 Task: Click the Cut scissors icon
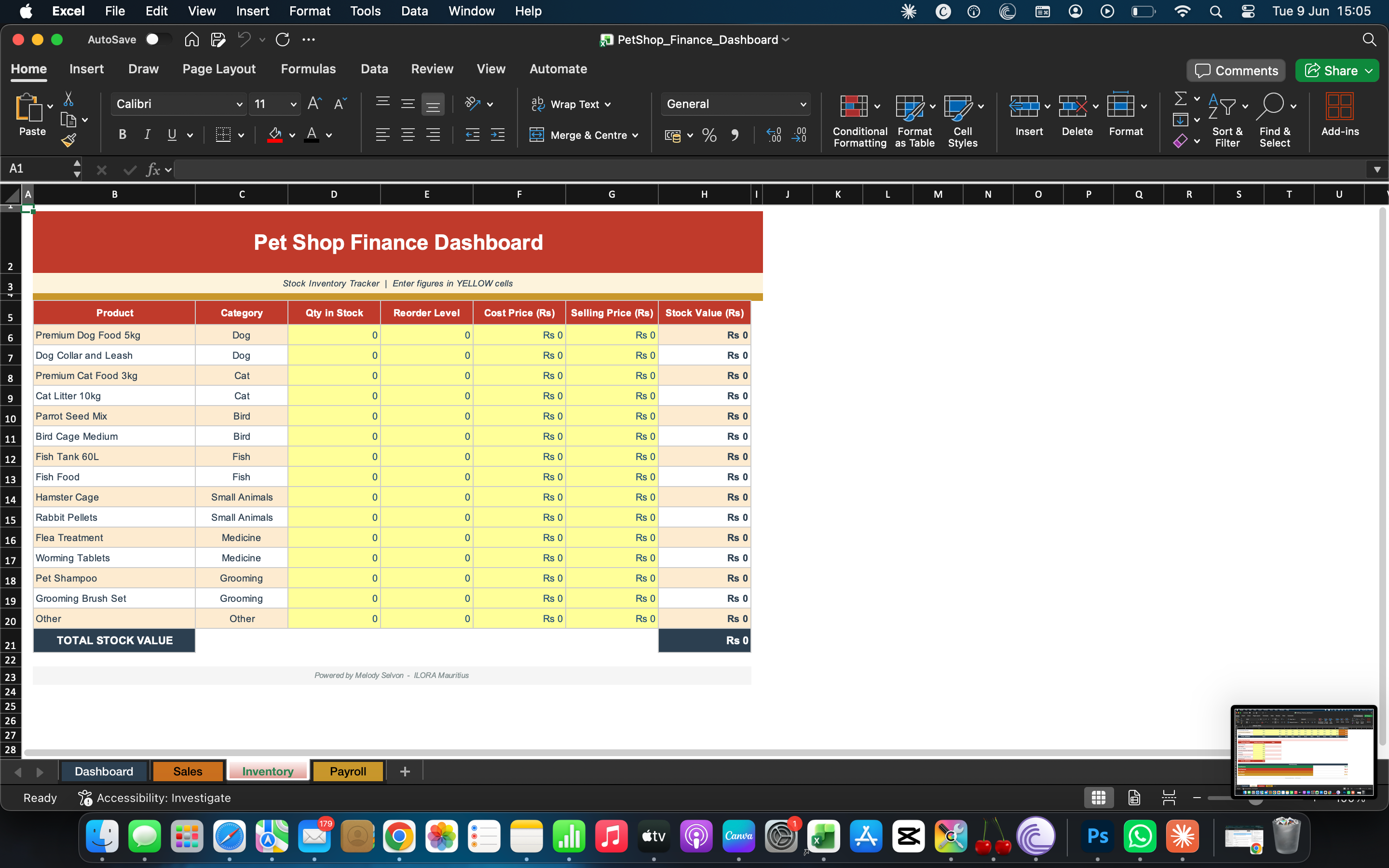pyautogui.click(x=68, y=99)
